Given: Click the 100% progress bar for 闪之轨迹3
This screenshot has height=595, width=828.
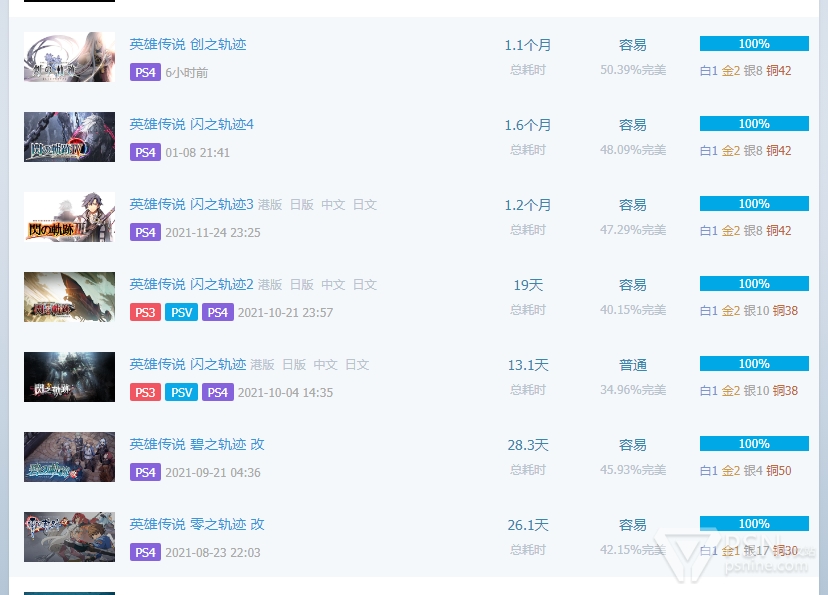Looking at the screenshot, I should coord(754,204).
